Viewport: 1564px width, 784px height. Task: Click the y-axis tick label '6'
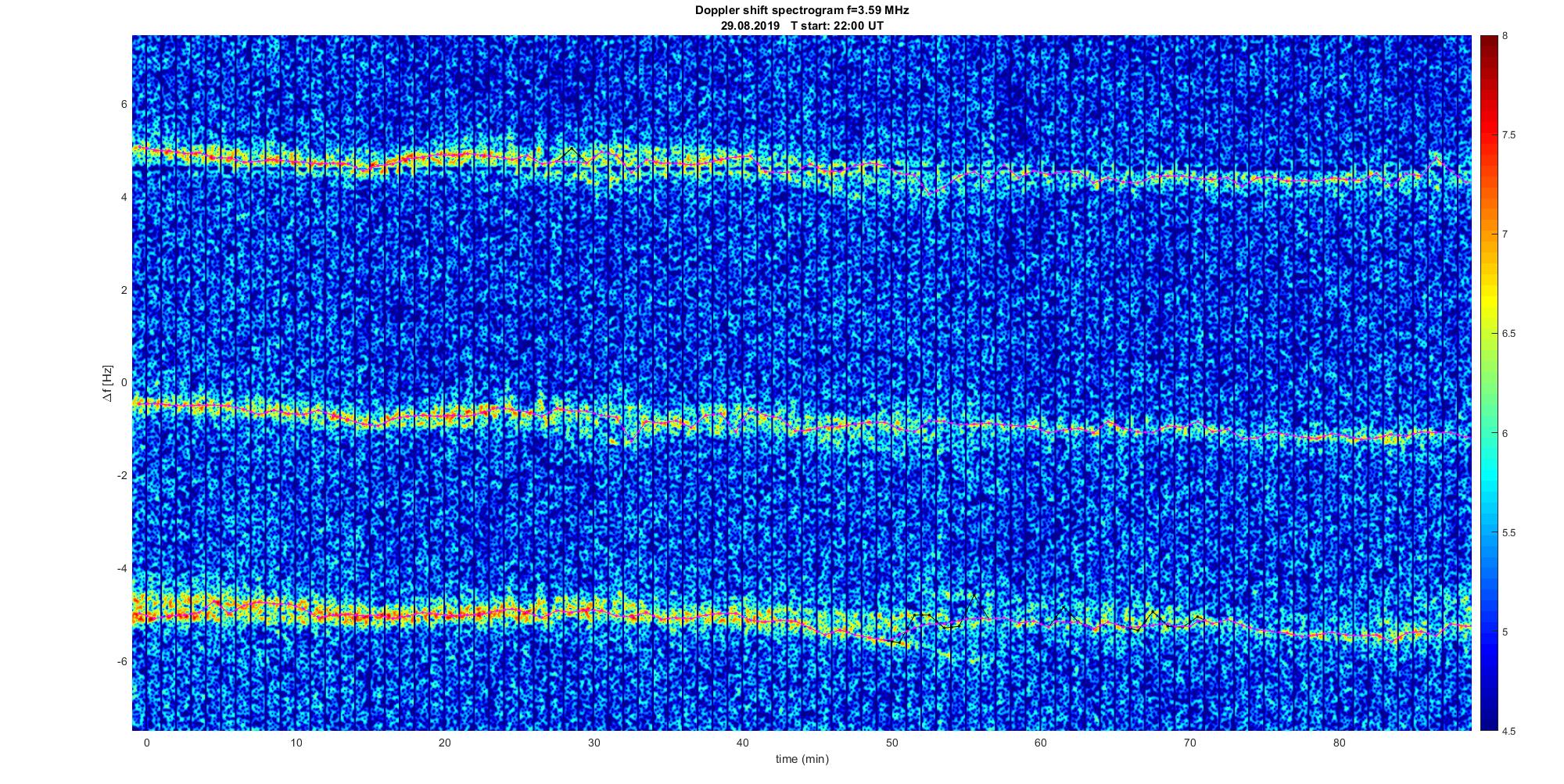click(124, 104)
